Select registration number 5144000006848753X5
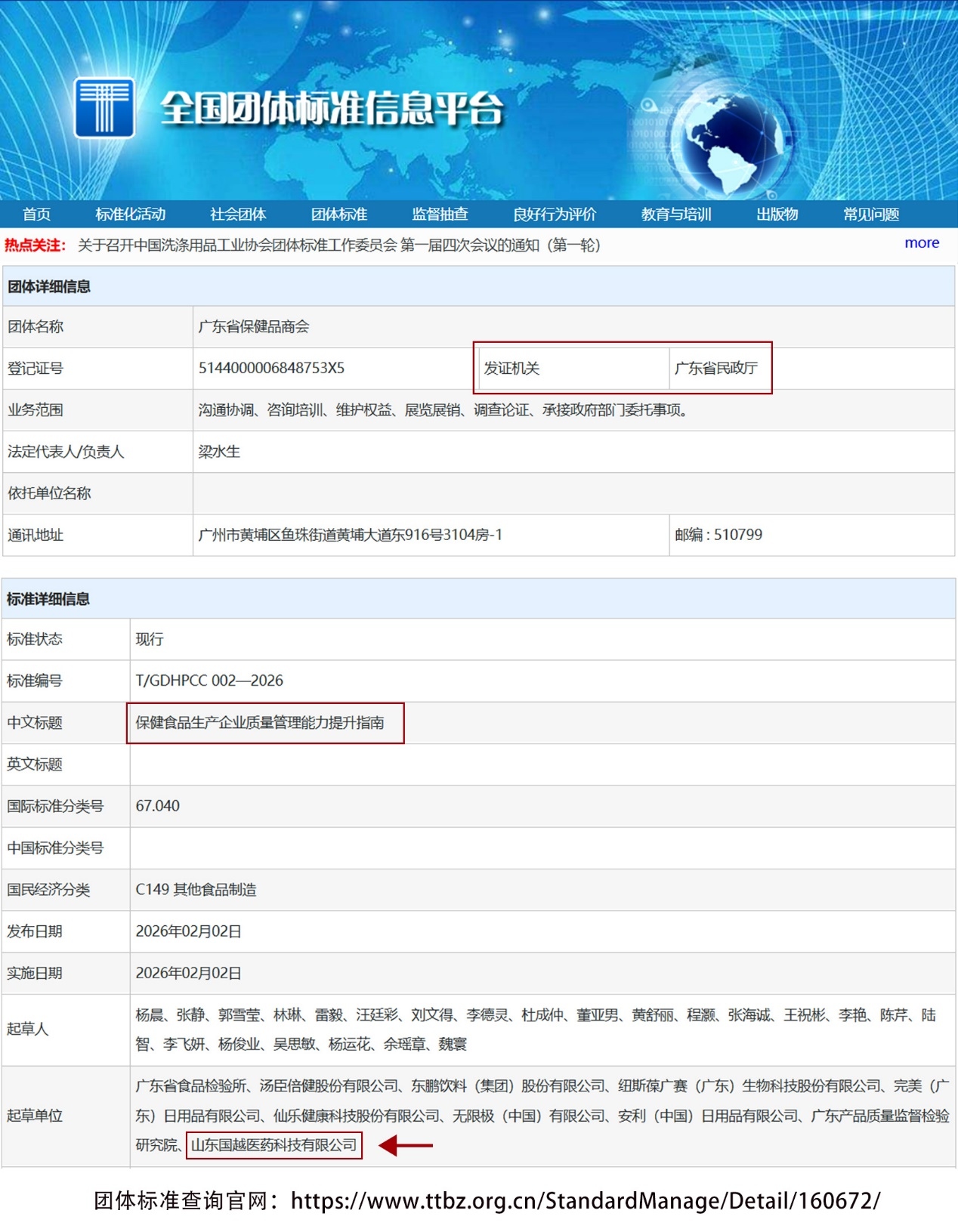Viewport: 958px width, 1232px height. click(271, 369)
